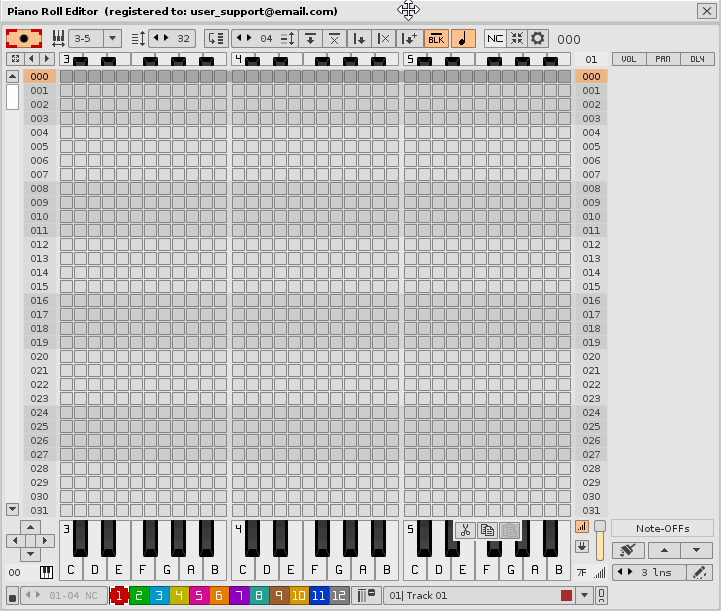Select line 024 in the right column
Screen dimensions: 721x611
coord(591,412)
